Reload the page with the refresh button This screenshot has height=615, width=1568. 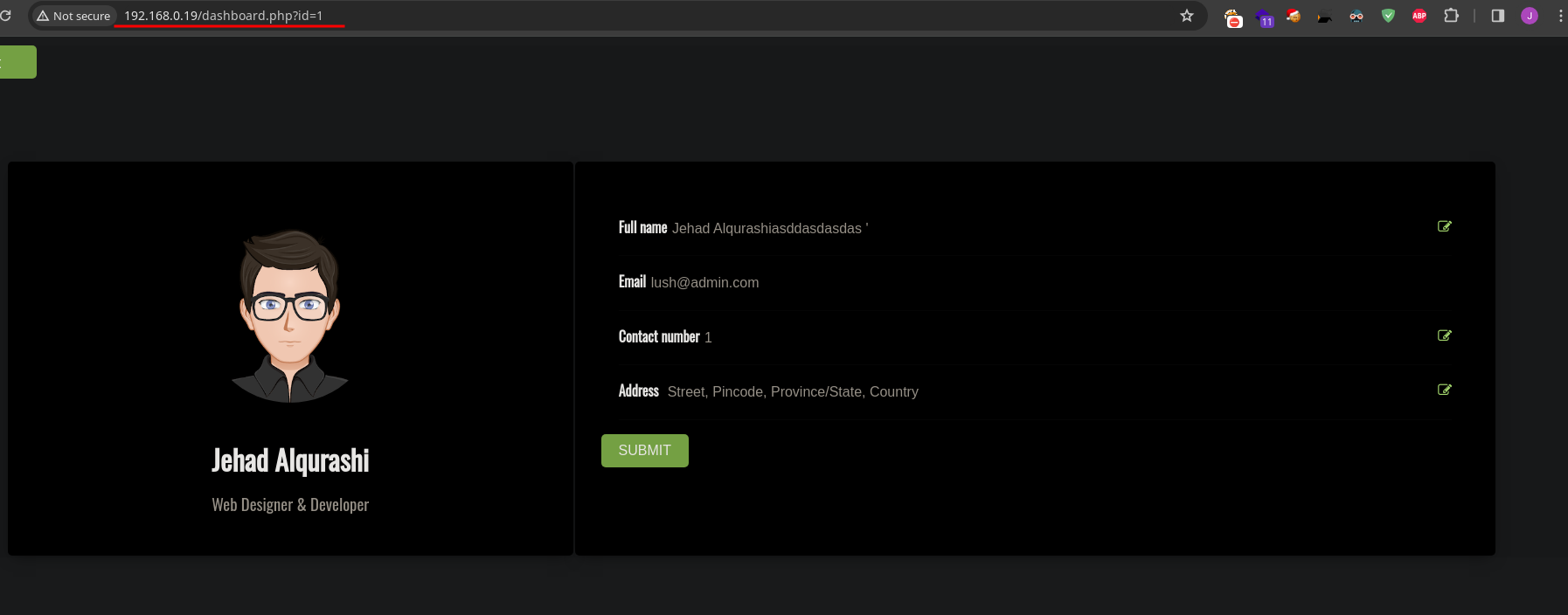click(x=5, y=16)
